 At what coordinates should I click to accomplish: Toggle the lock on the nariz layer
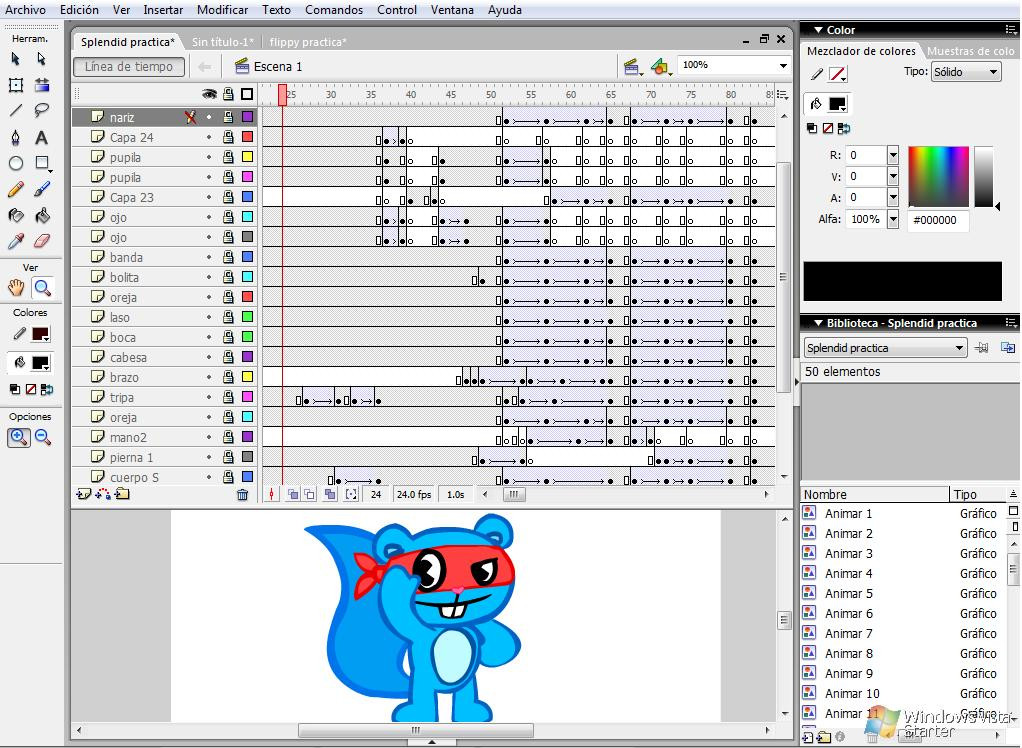(228, 117)
